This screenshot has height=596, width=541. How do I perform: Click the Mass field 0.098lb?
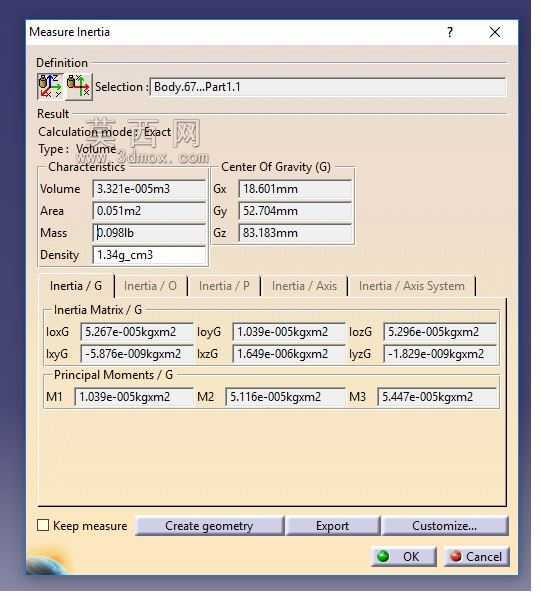(149, 233)
